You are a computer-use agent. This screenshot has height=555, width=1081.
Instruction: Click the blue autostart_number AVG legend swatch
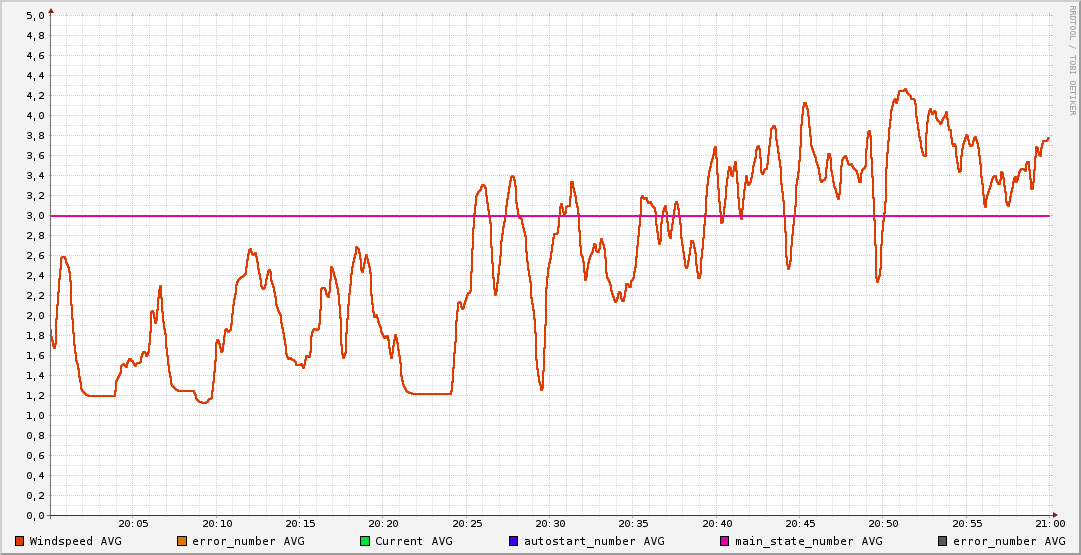514,542
